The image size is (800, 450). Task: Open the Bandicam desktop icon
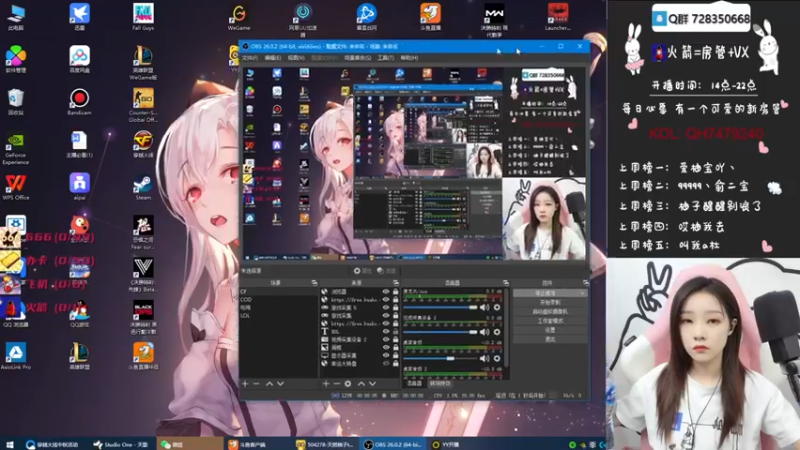click(79, 102)
